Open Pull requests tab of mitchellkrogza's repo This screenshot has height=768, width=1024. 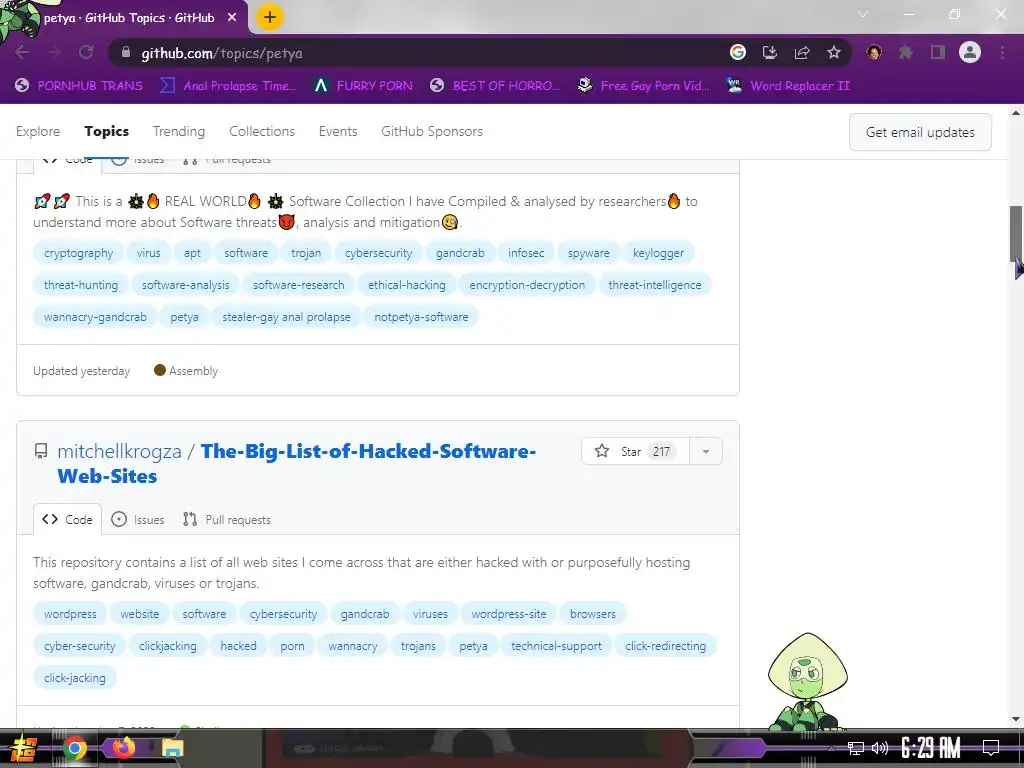tap(227, 520)
